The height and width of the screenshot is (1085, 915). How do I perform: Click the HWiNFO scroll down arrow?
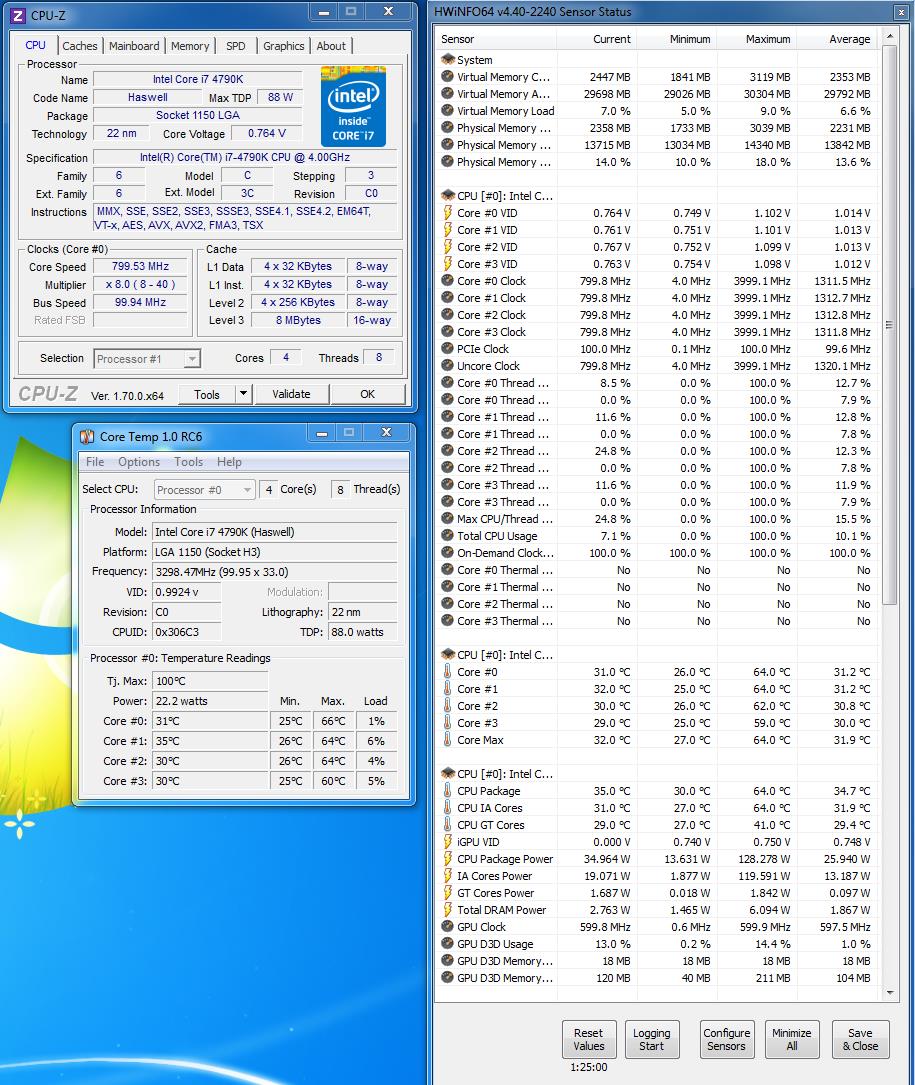(889, 992)
